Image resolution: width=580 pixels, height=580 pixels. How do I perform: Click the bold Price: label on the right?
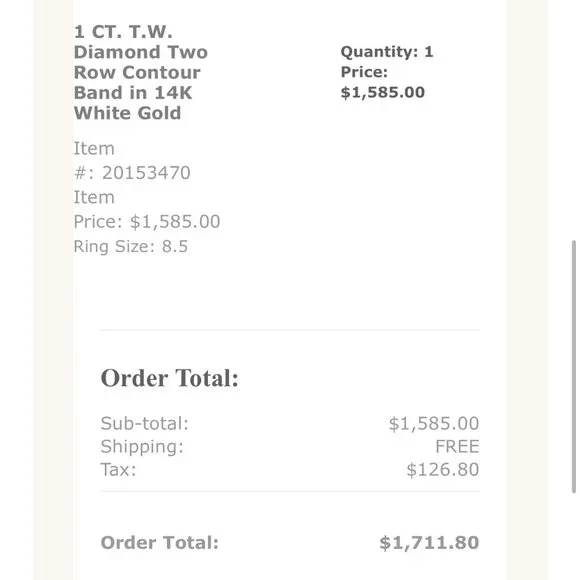(x=364, y=72)
